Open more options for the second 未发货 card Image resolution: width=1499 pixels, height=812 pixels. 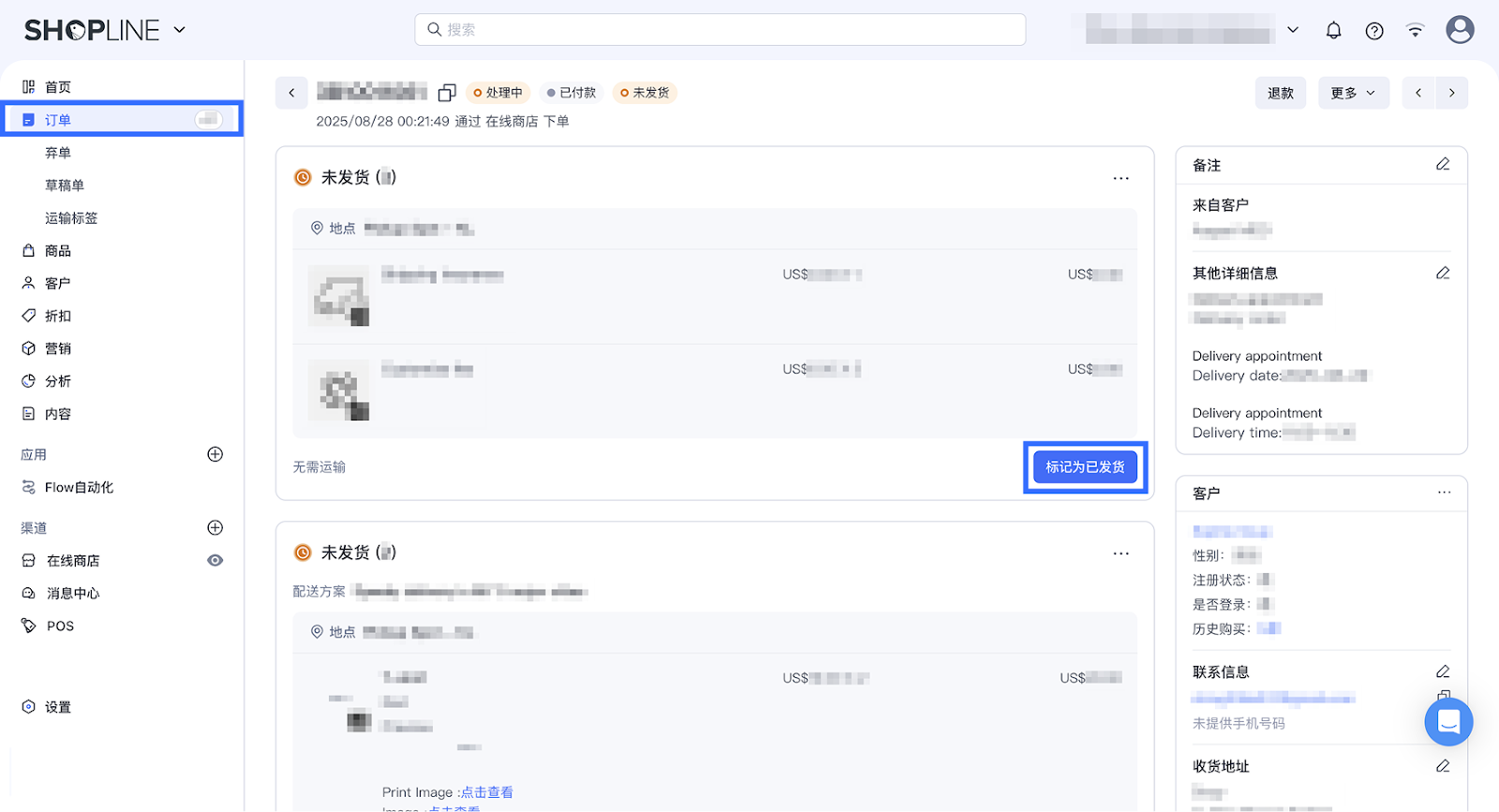point(1121,554)
